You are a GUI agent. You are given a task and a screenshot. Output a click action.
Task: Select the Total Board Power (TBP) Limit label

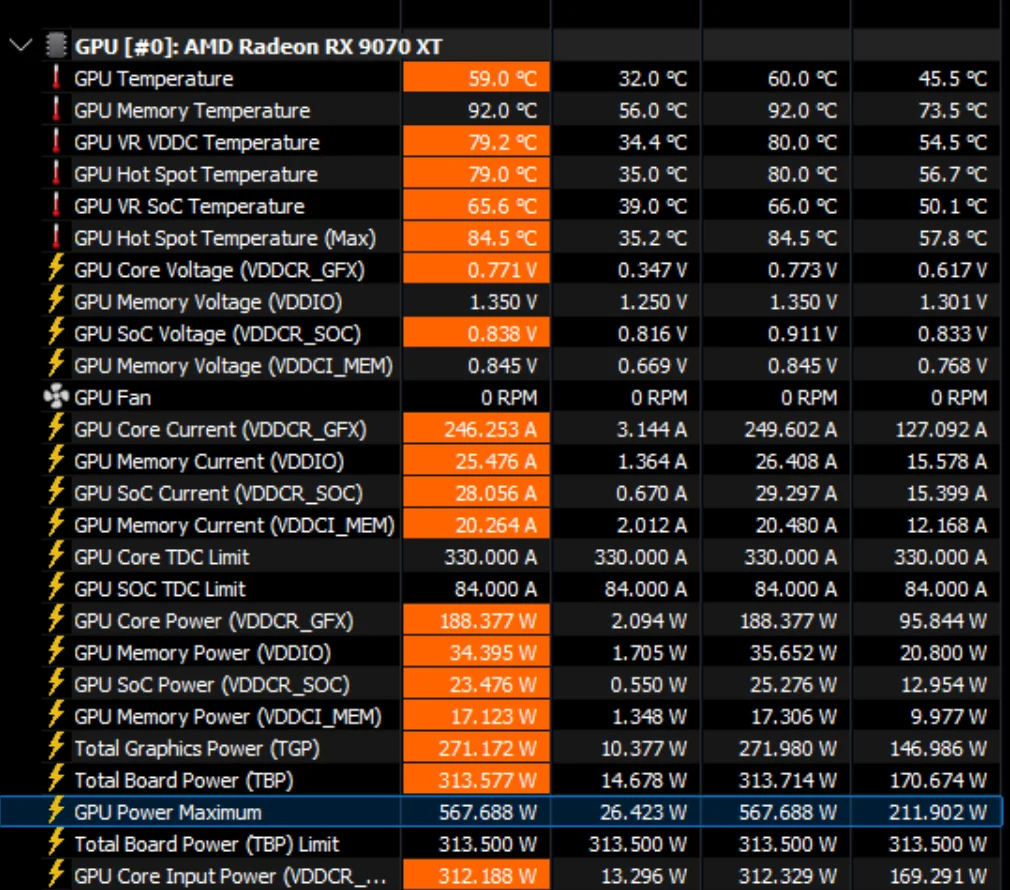(207, 844)
